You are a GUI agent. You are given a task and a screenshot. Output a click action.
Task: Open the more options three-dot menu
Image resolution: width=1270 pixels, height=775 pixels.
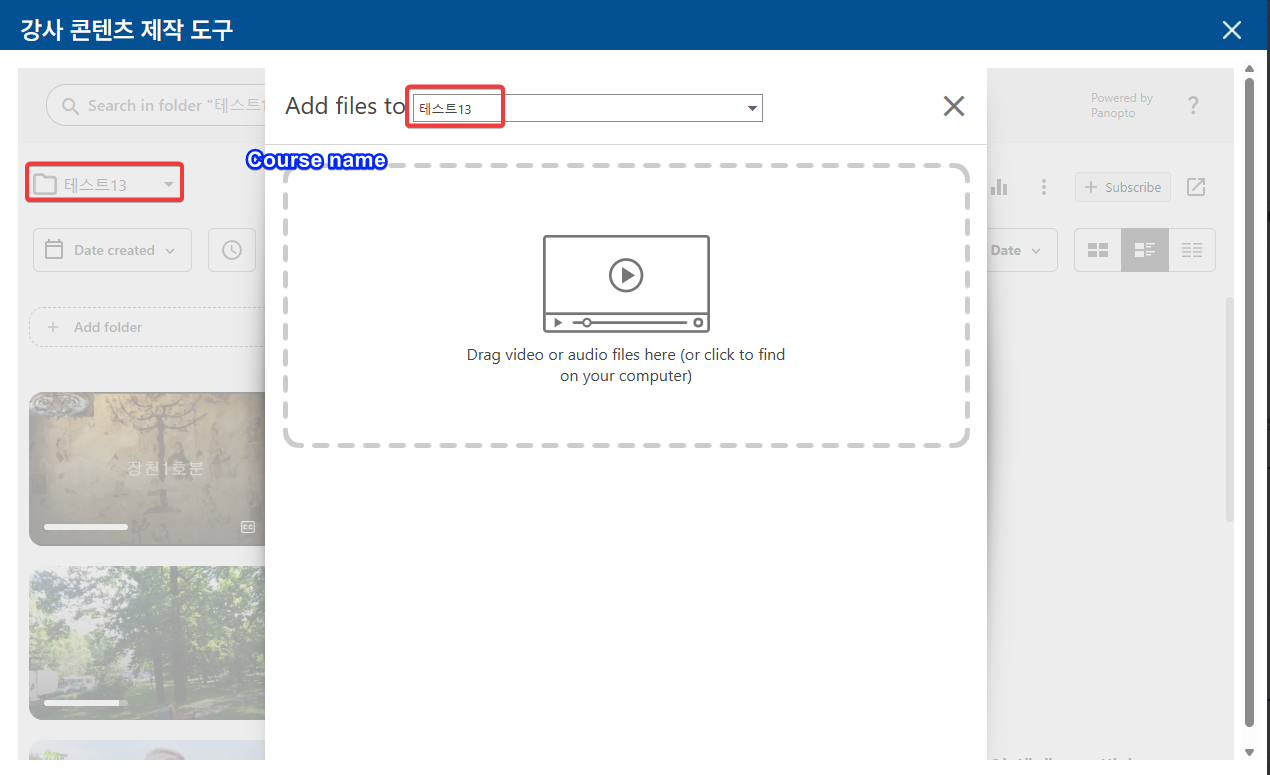click(1044, 187)
